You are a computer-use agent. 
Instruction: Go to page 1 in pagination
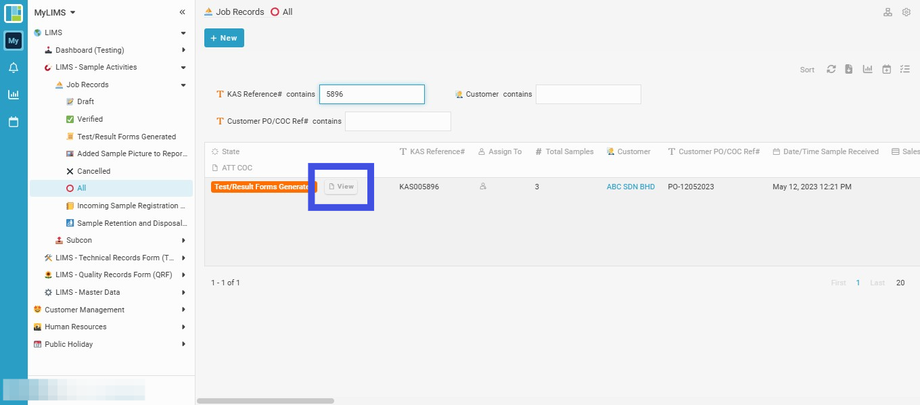858,283
